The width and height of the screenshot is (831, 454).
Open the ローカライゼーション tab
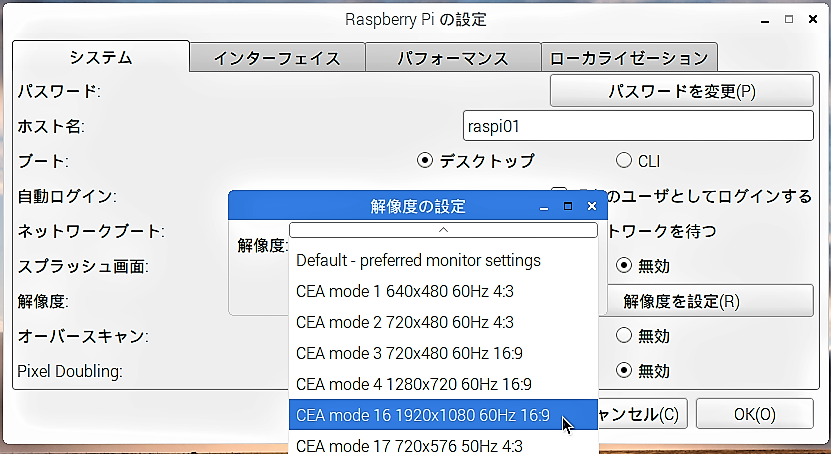pyautogui.click(x=629, y=57)
